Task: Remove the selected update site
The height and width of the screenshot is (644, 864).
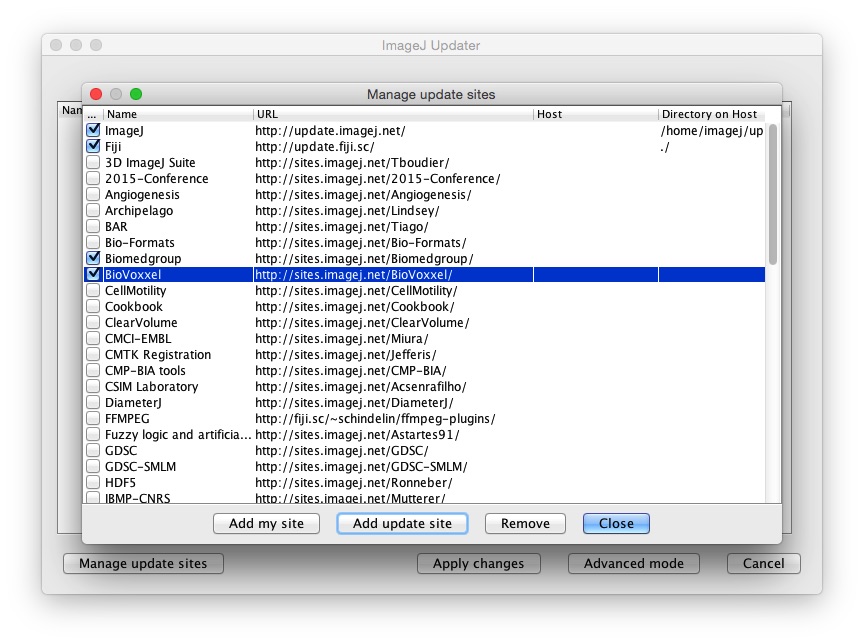Action: pyautogui.click(x=525, y=523)
